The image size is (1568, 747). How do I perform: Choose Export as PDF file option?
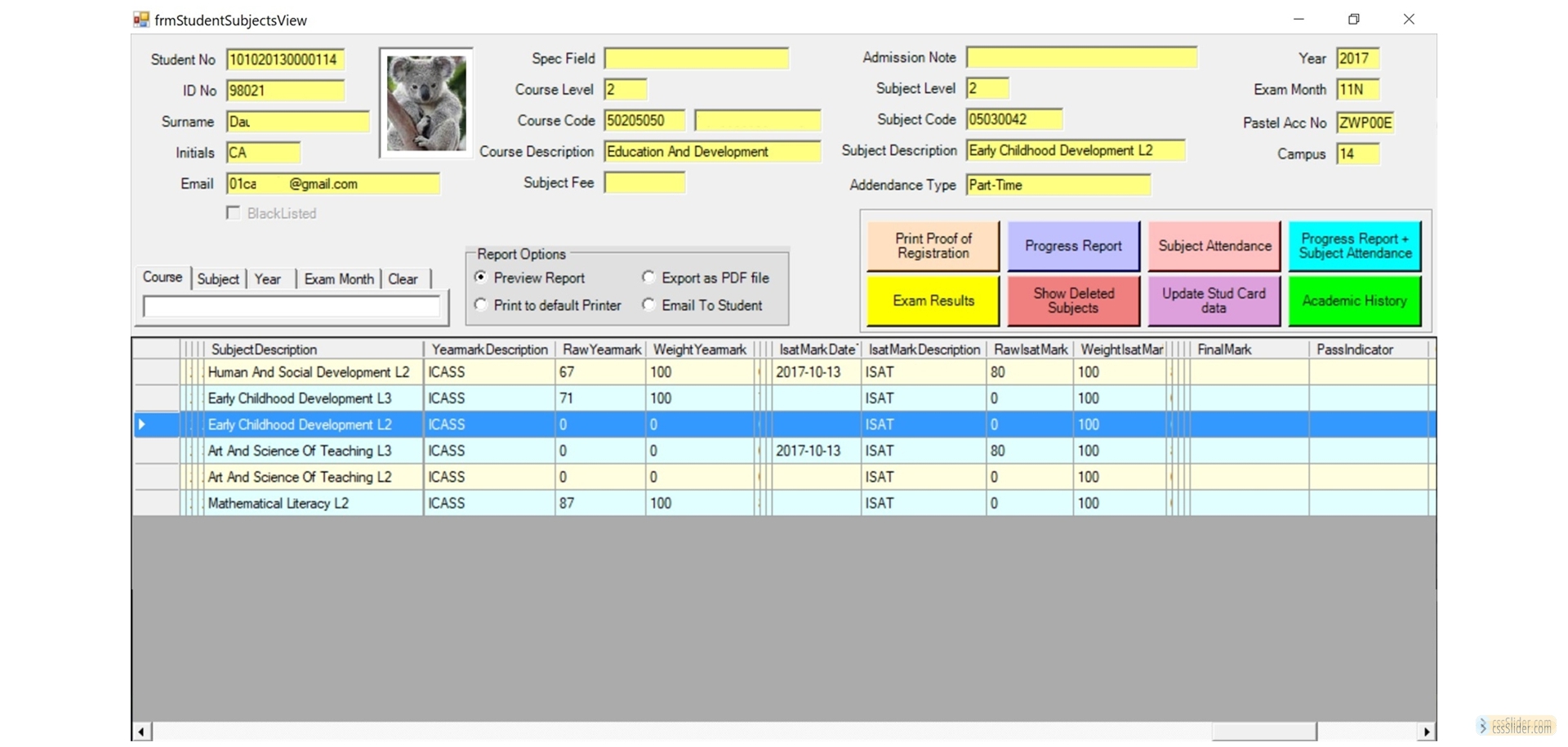648,278
